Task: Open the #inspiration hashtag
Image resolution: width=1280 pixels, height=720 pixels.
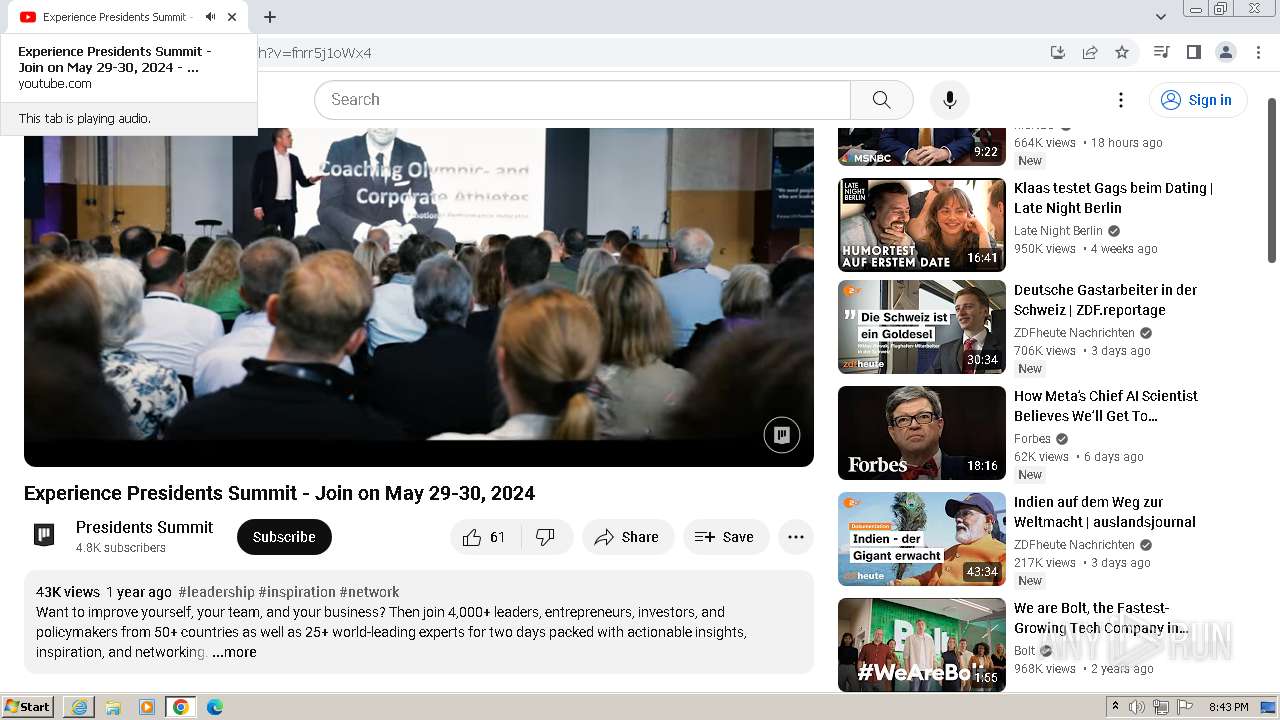Action: coord(297,592)
